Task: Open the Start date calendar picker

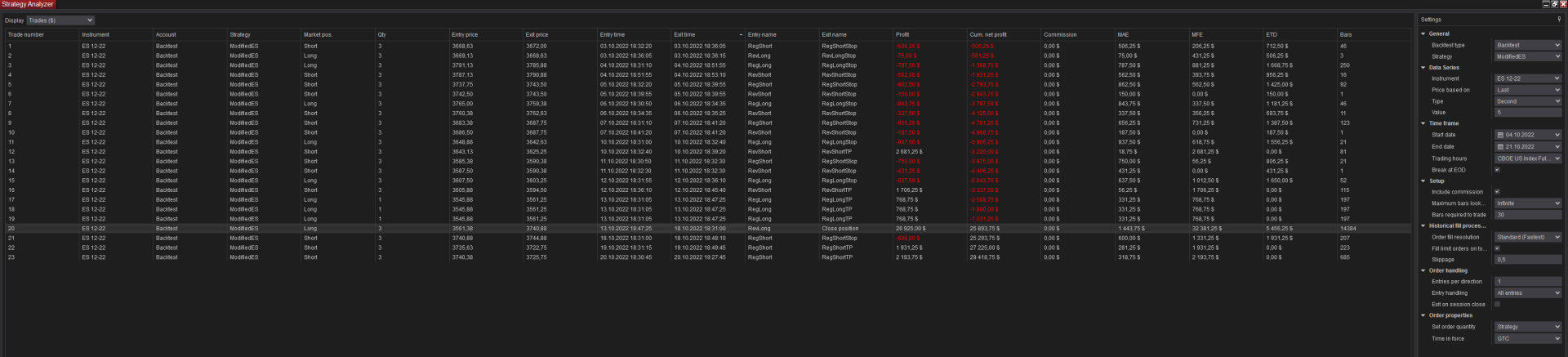Action: coord(1500,135)
